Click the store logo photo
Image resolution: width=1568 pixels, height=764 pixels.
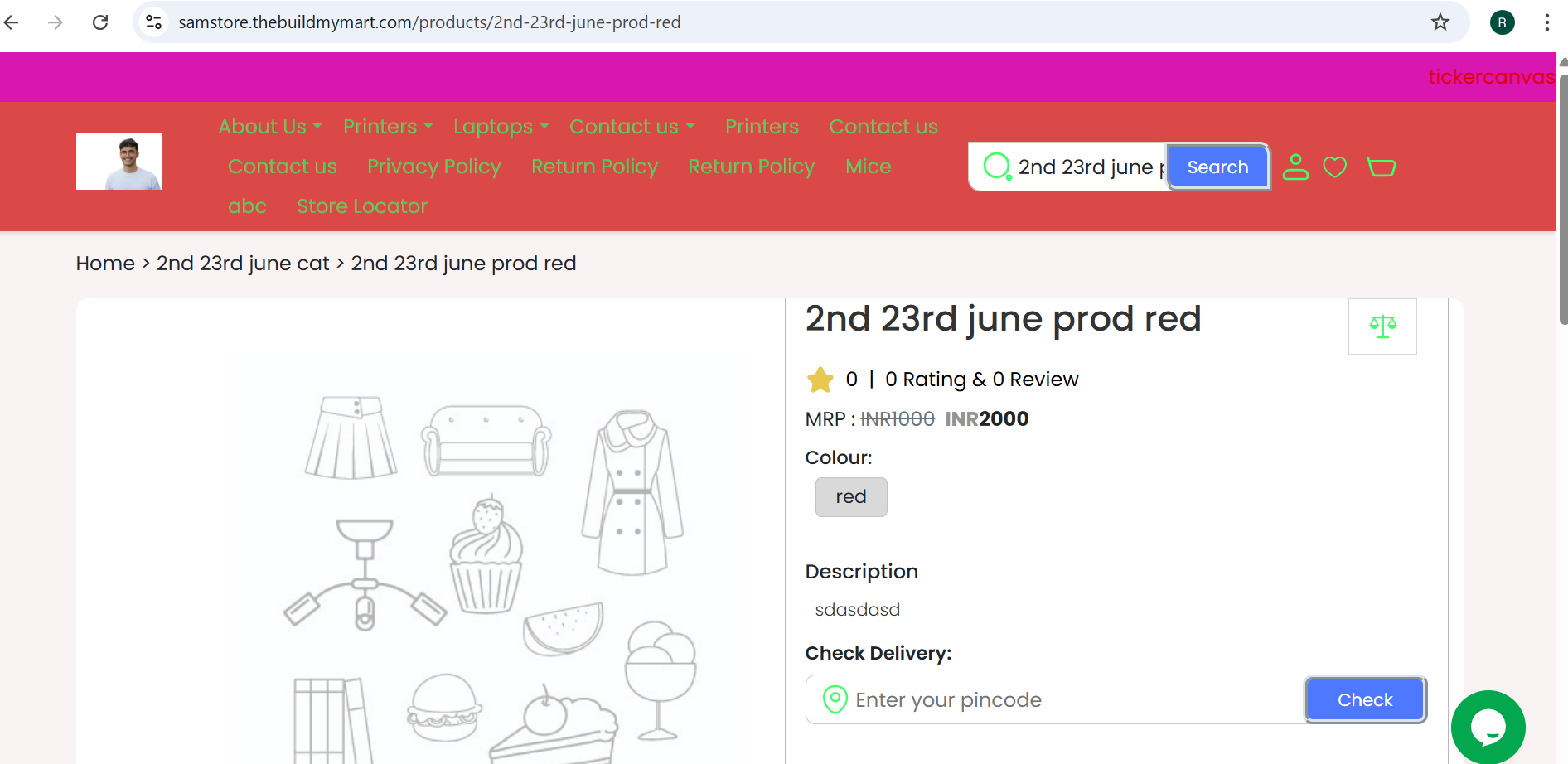pos(119,162)
